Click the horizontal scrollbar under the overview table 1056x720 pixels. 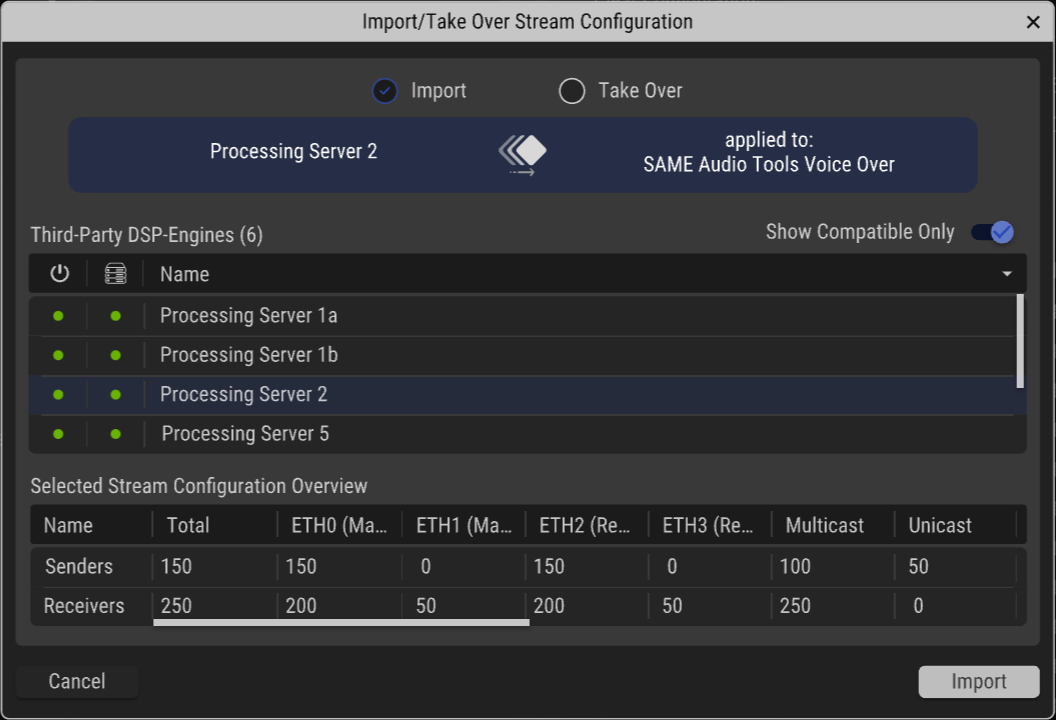pos(341,622)
